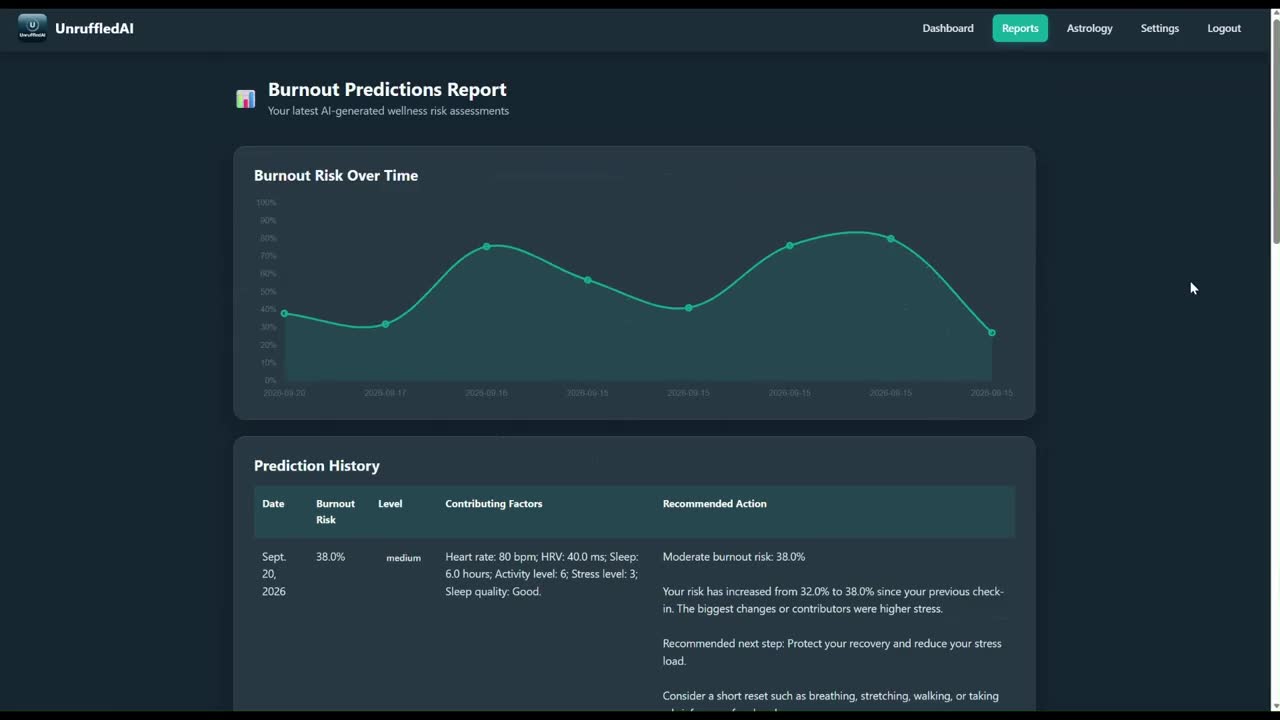Click the bar chart icon beside Burnout Predictions Report
The height and width of the screenshot is (720, 1280).
pos(245,99)
